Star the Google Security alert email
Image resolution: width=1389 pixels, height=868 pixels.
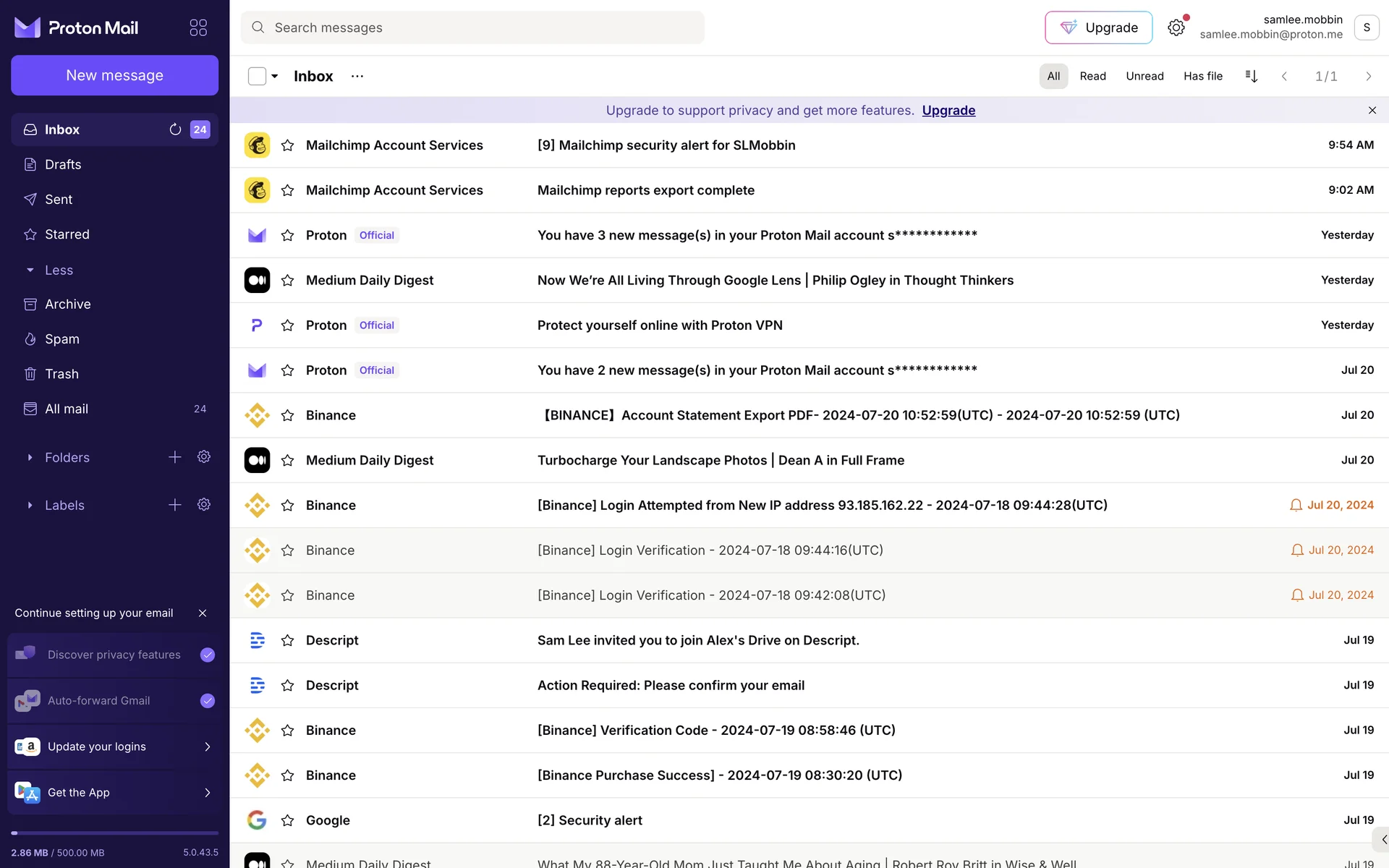287,820
